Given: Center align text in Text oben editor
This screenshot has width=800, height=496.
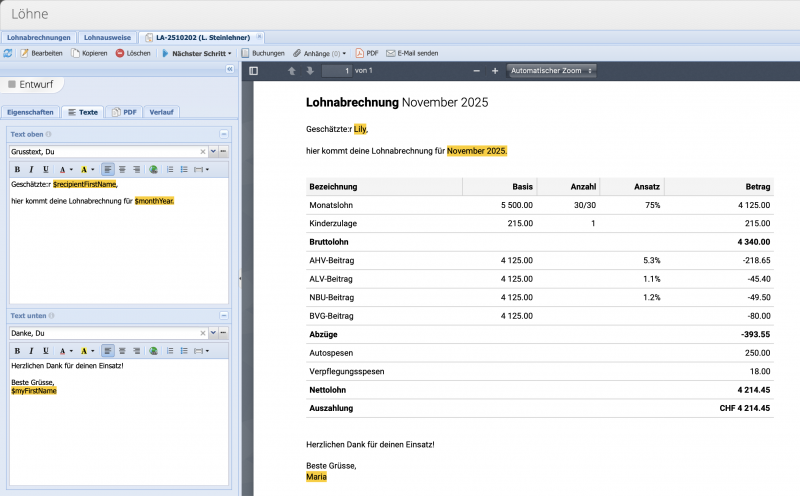Looking at the screenshot, I should point(122,169).
